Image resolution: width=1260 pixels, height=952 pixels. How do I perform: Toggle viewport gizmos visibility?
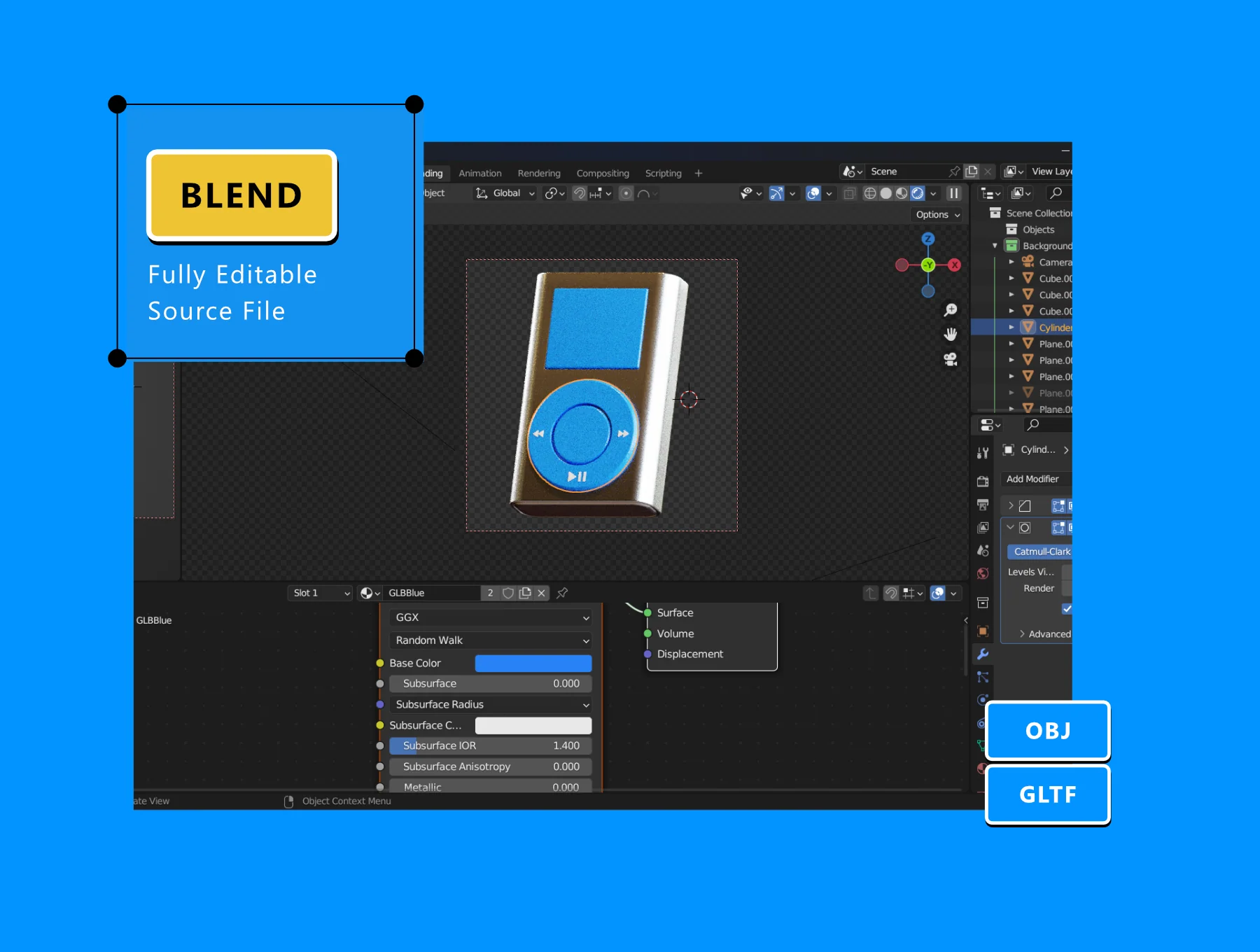point(776,193)
